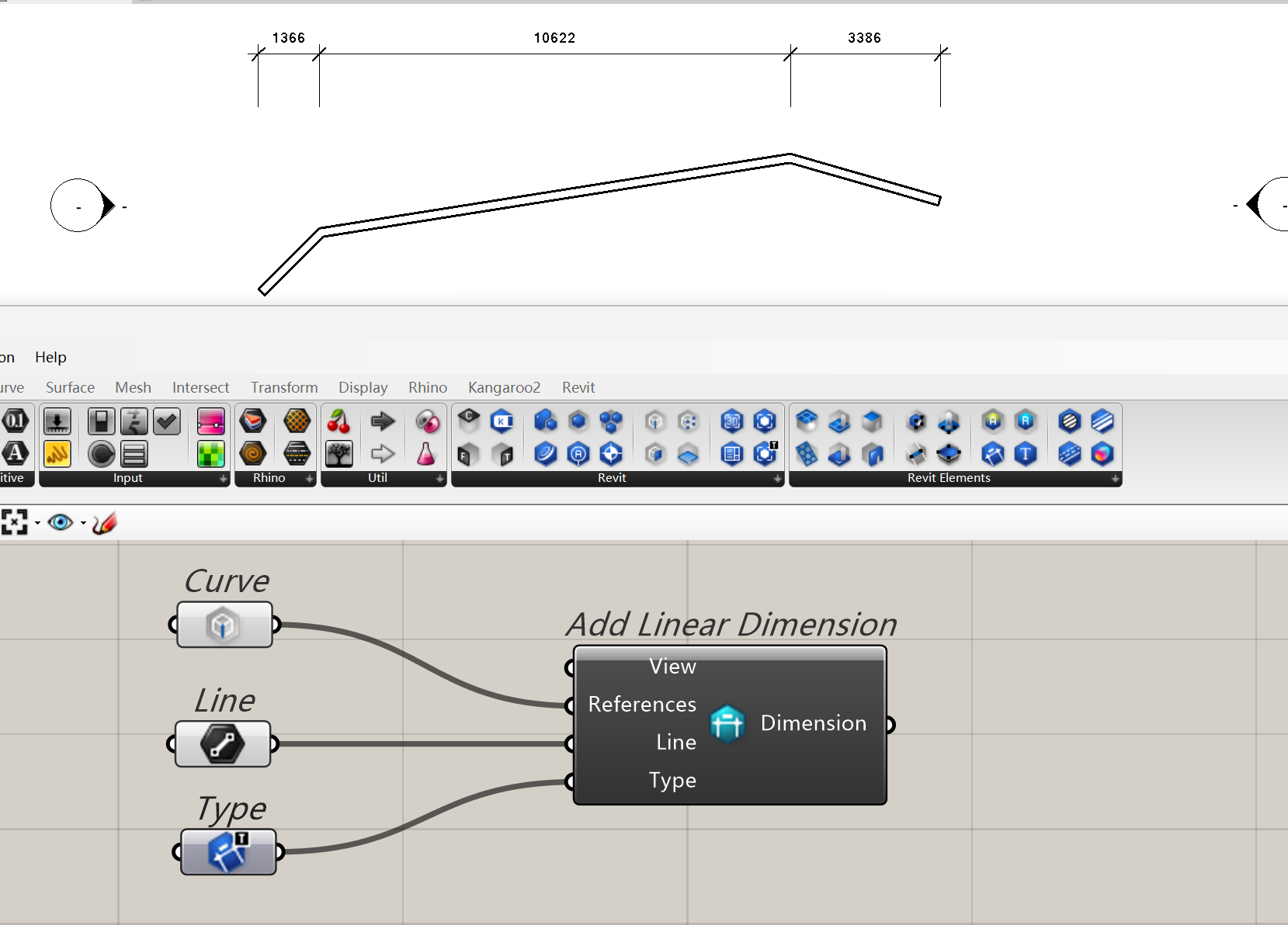Click the tree silhouette icon in Util
The width and height of the screenshot is (1288, 925).
pyautogui.click(x=338, y=454)
